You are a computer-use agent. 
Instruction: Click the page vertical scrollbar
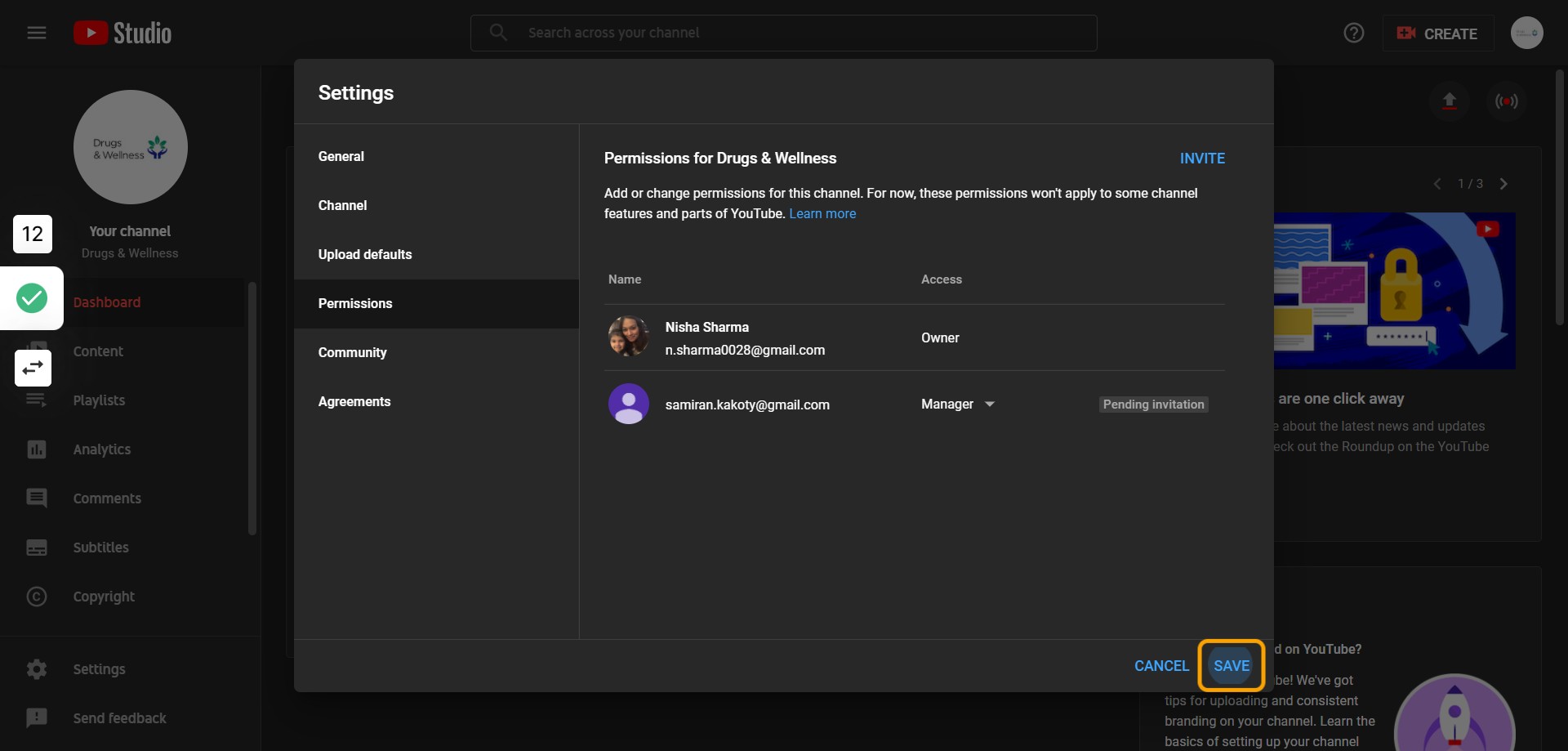click(1559, 196)
